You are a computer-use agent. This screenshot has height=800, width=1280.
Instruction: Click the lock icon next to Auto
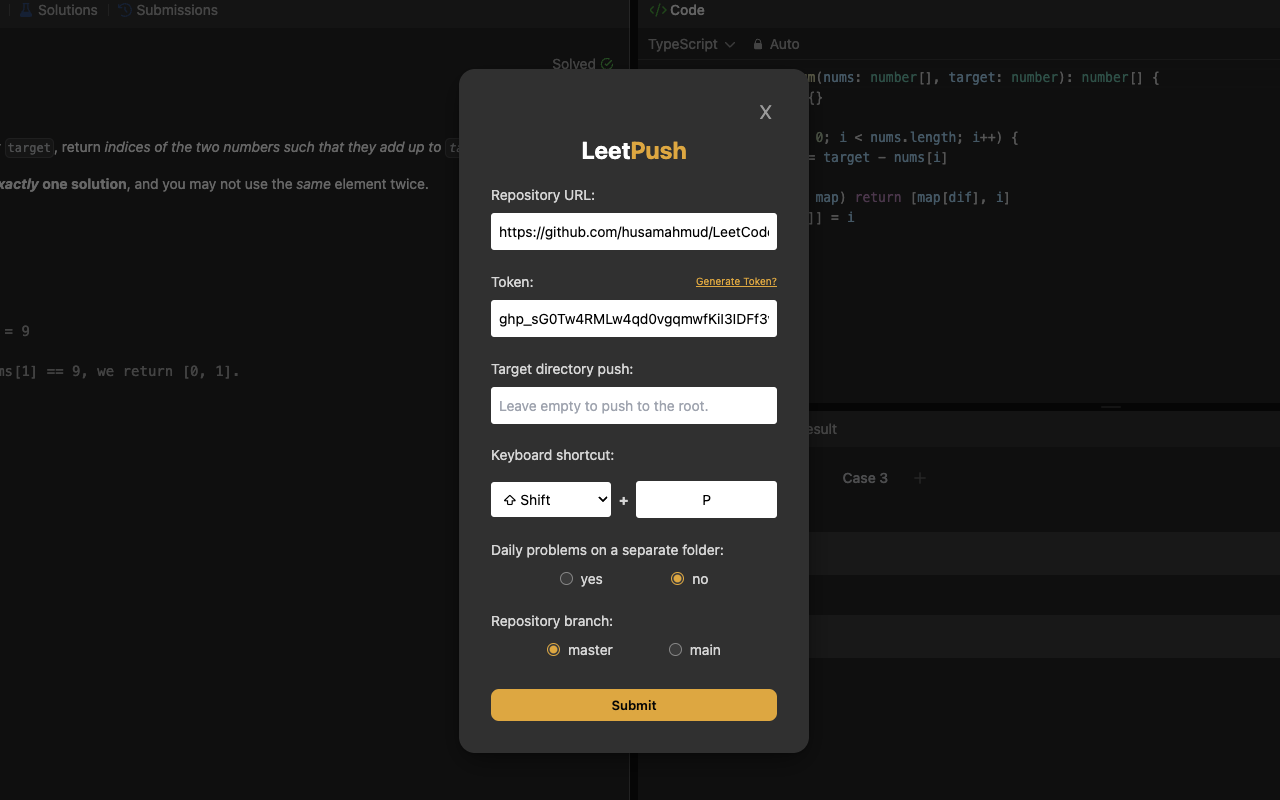point(760,44)
